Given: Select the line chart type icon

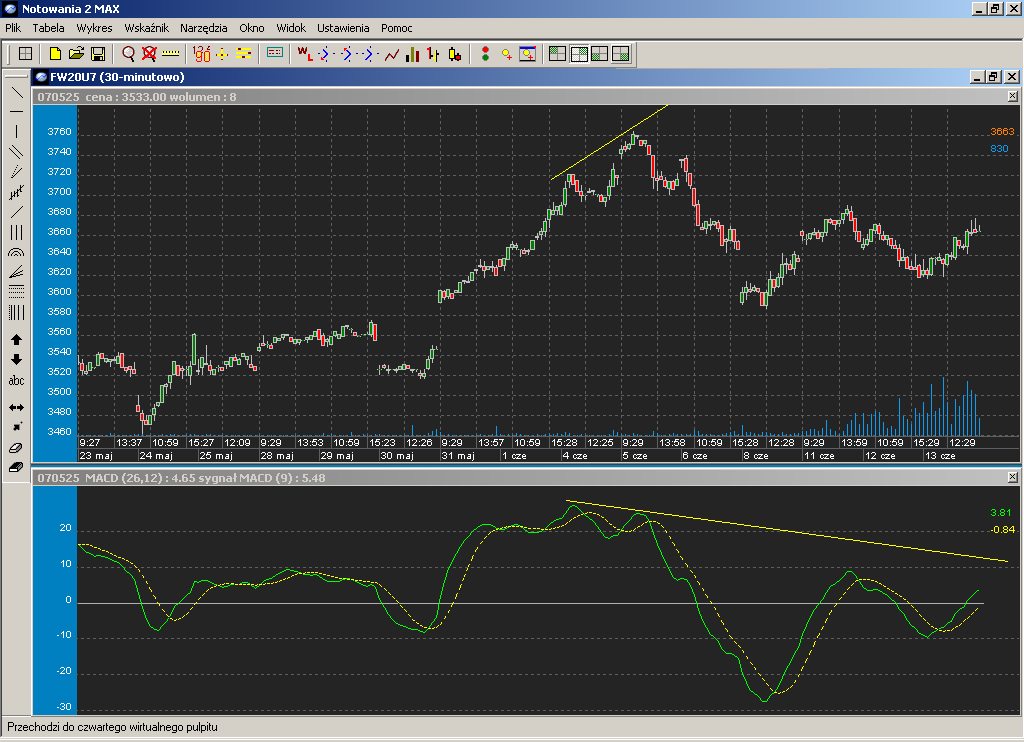Looking at the screenshot, I should (392, 54).
